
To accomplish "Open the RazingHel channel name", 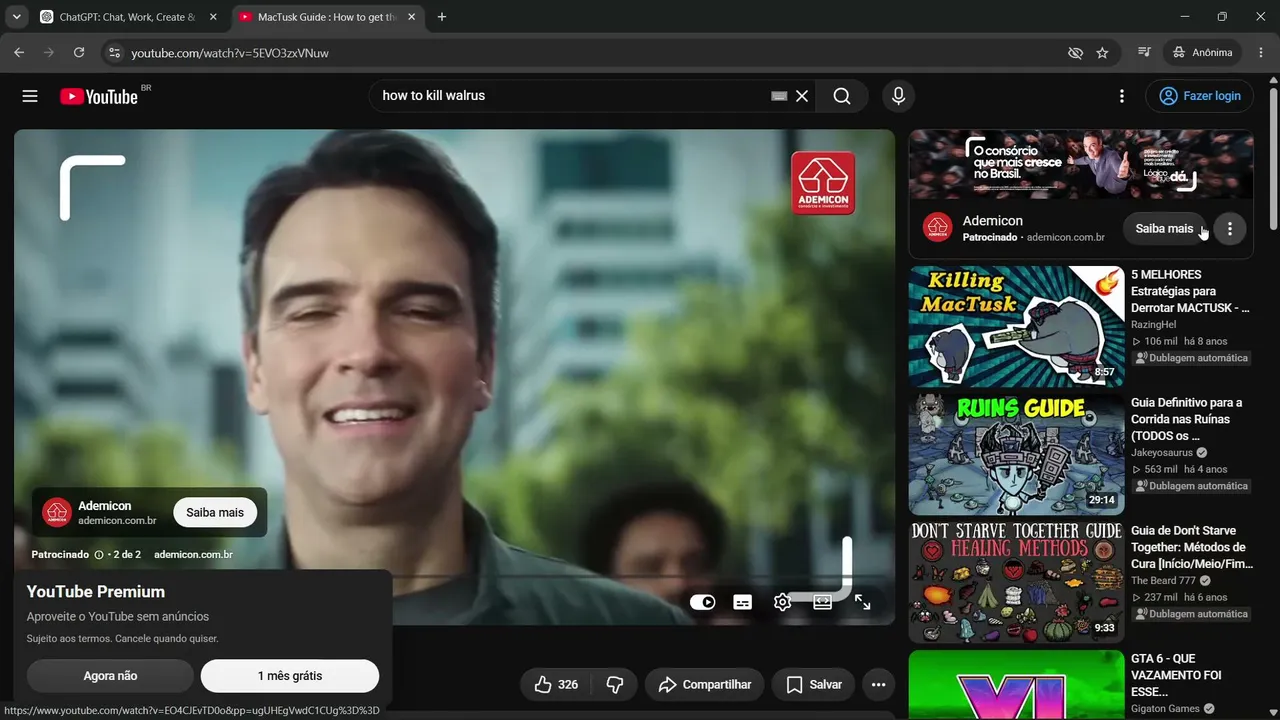I will 1153,325.
